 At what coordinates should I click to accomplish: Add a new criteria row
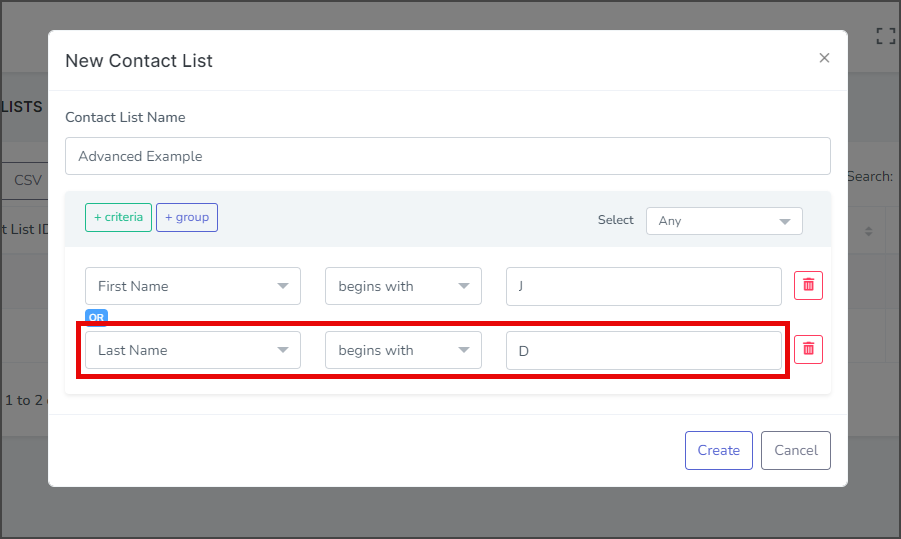[118, 217]
